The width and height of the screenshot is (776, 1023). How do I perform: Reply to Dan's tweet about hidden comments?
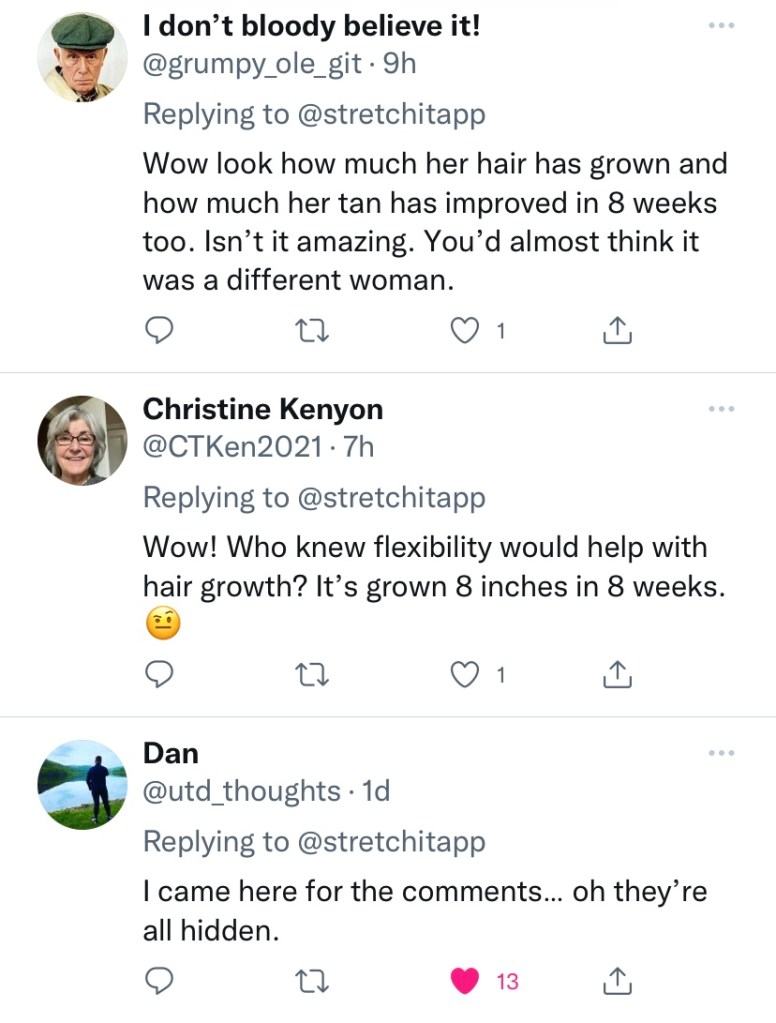(x=160, y=982)
